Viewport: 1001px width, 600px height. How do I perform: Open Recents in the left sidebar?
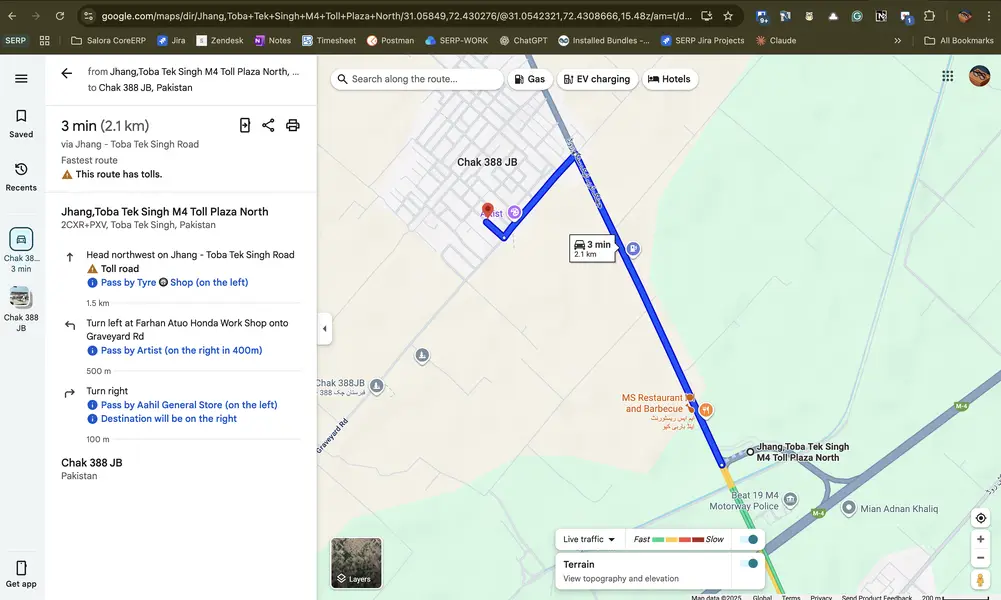(x=21, y=176)
